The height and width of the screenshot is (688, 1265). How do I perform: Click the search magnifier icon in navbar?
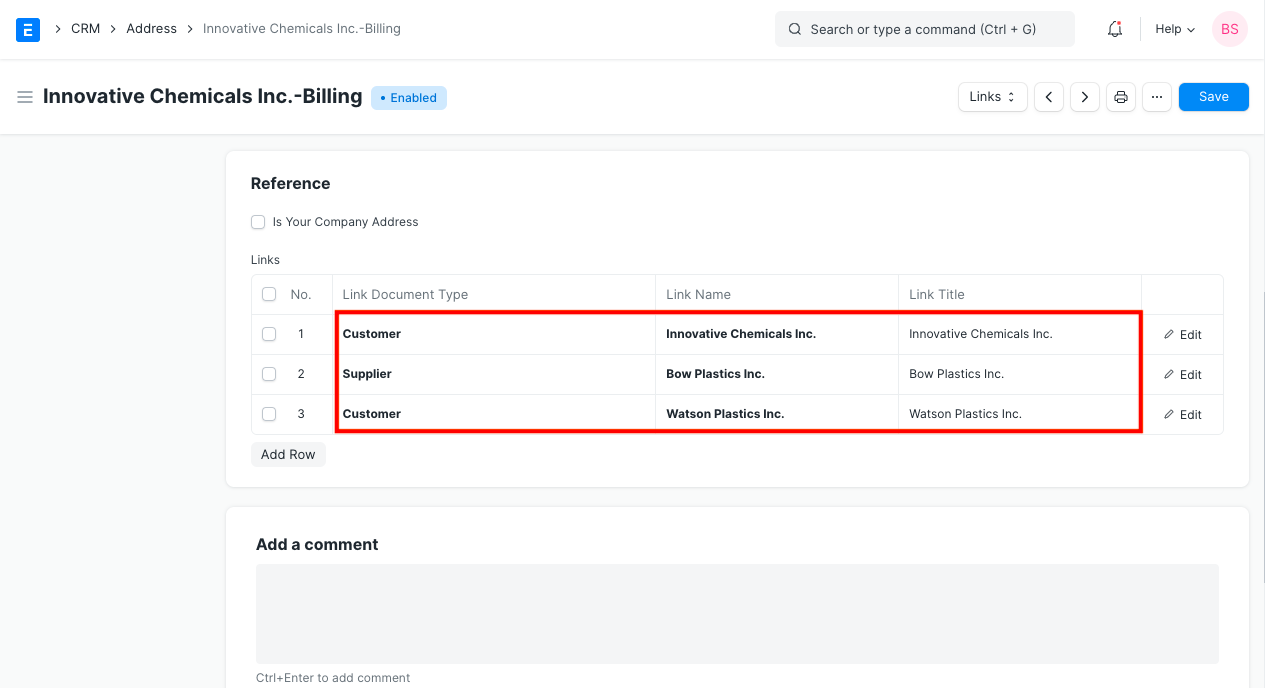[x=794, y=29]
